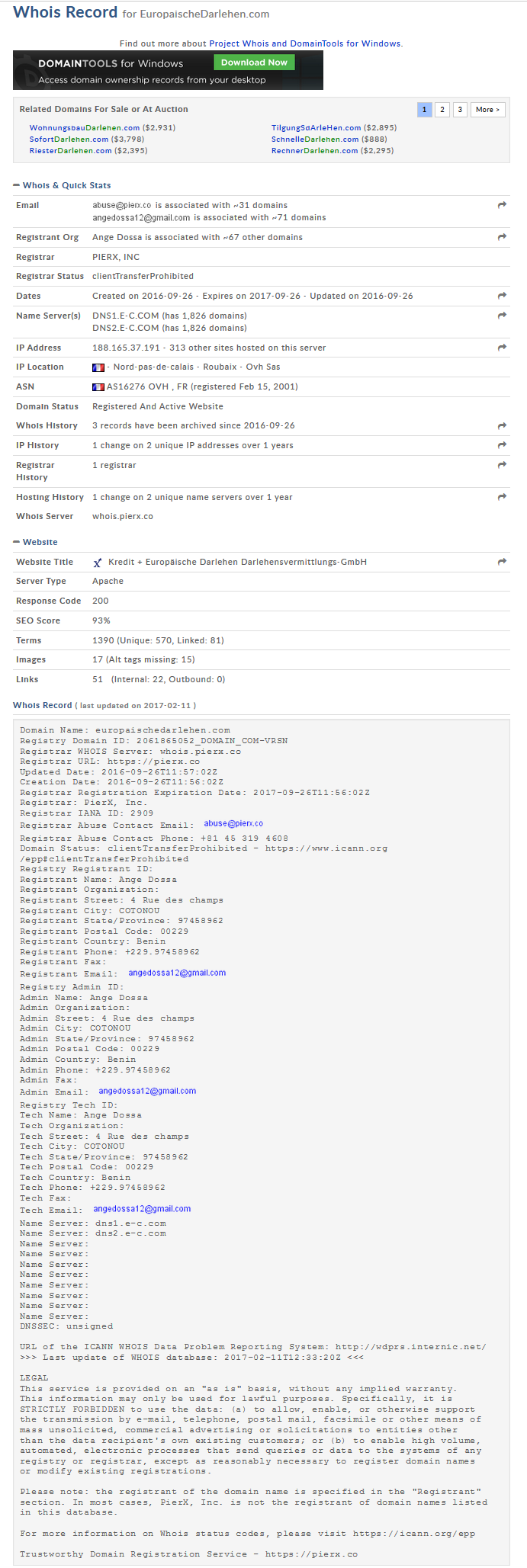Open SofortDarlehen.com domain link
Image resolution: width=527 pixels, height=1568 pixels.
click(69, 139)
